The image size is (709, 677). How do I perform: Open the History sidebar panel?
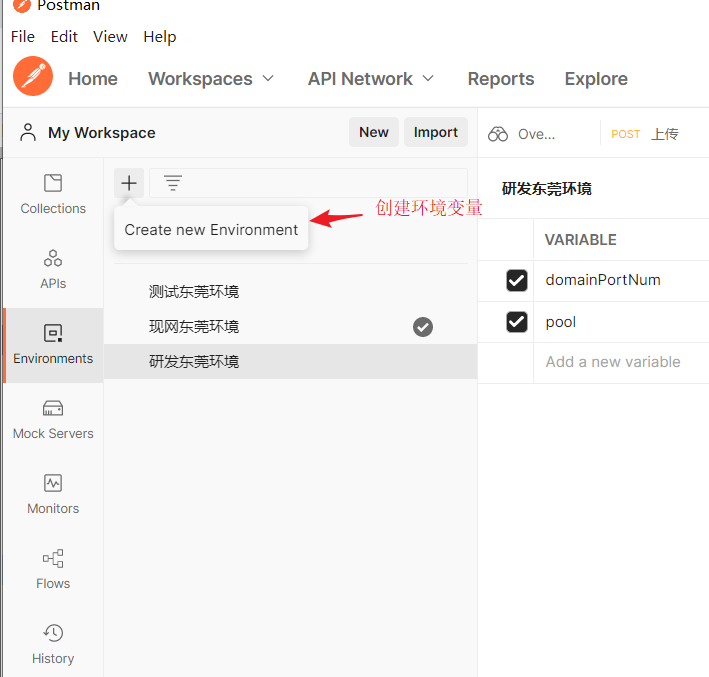(x=53, y=645)
